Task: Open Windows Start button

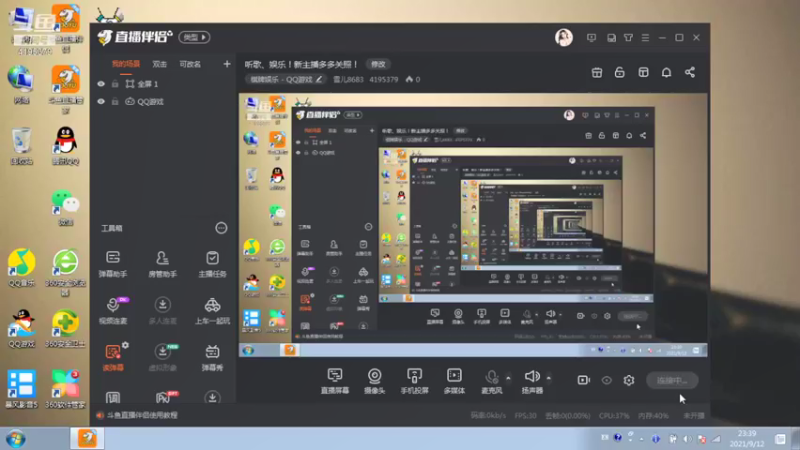Action: click(x=16, y=439)
